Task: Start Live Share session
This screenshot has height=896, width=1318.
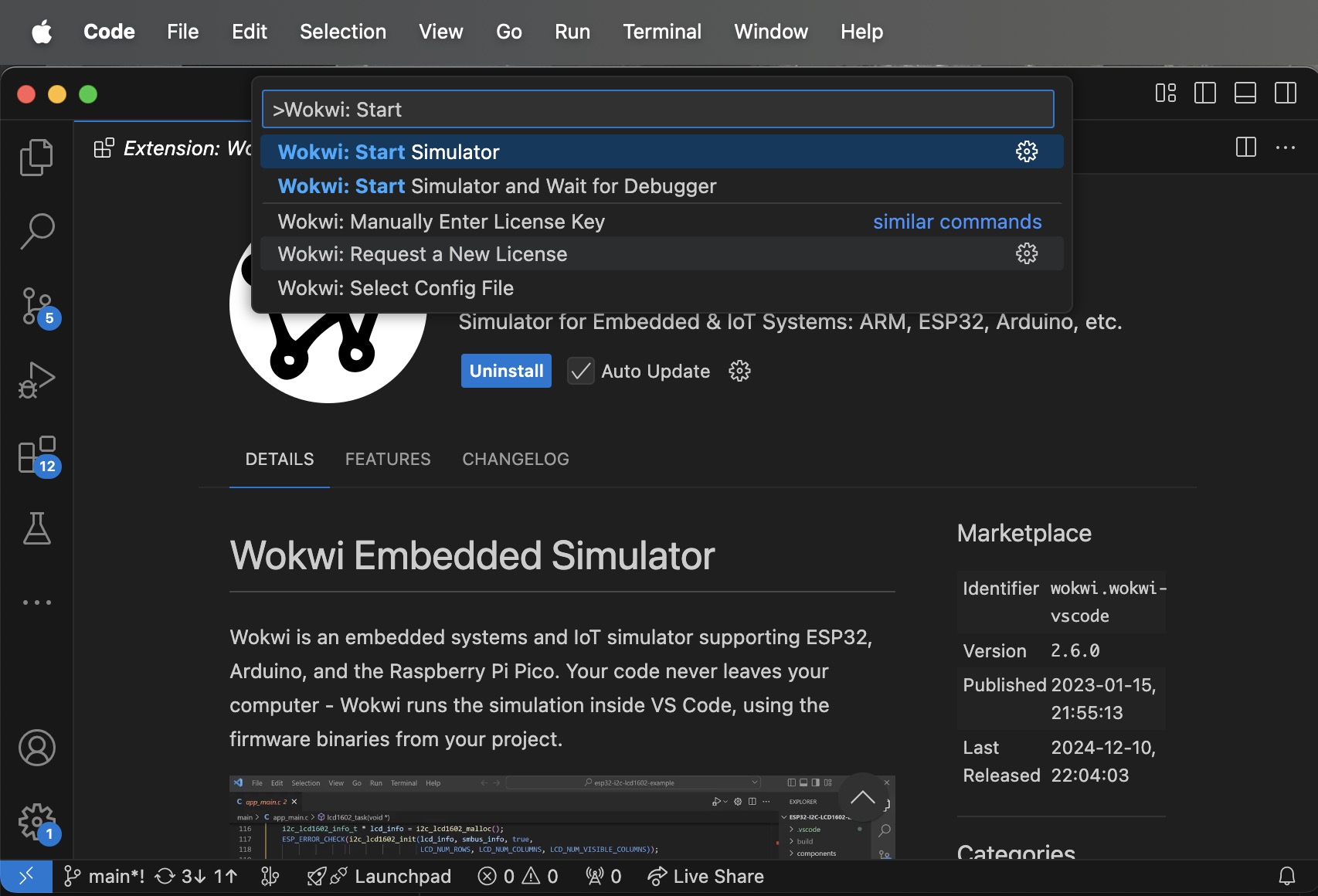Action: click(x=705, y=877)
